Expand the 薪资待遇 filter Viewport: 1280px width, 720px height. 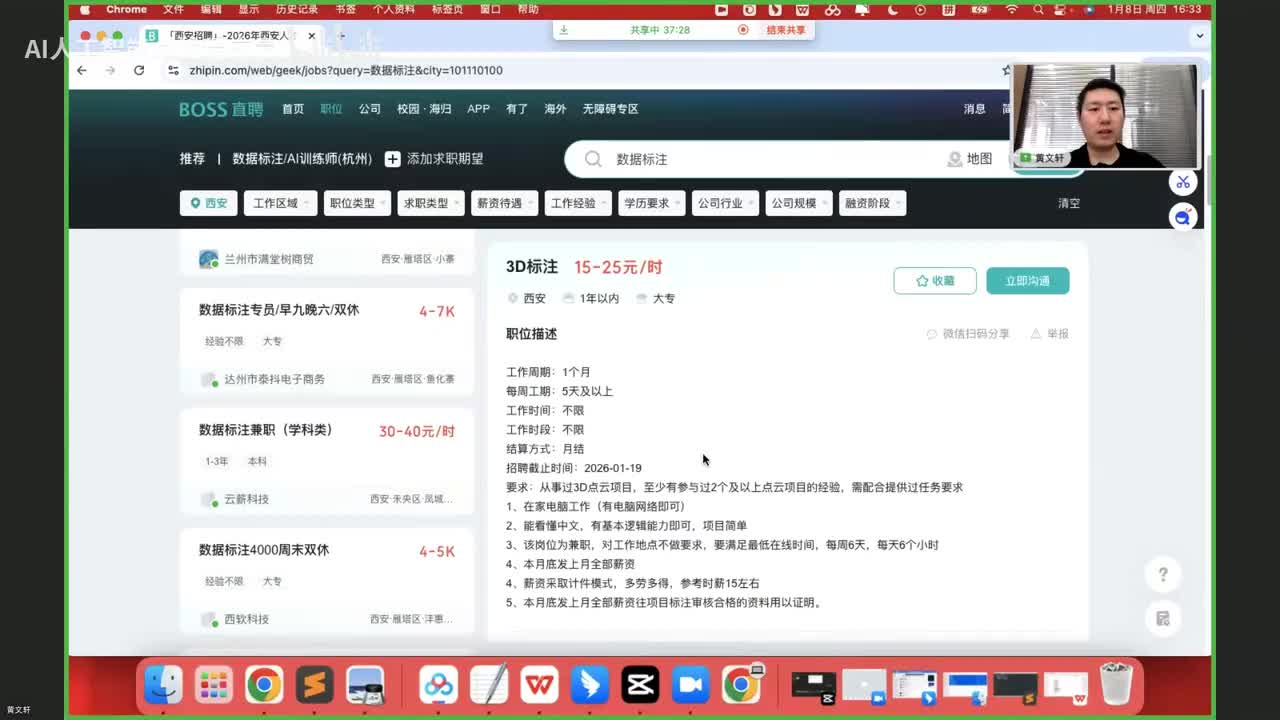click(x=504, y=203)
